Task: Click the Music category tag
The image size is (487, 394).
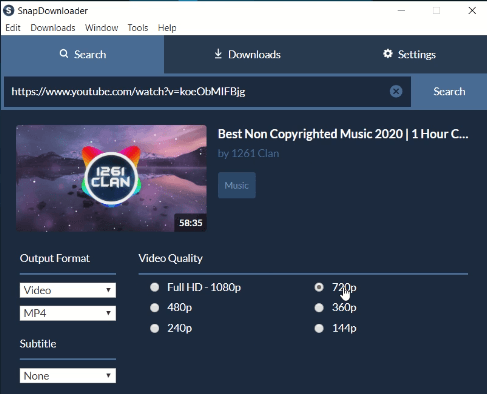Action: 237,185
